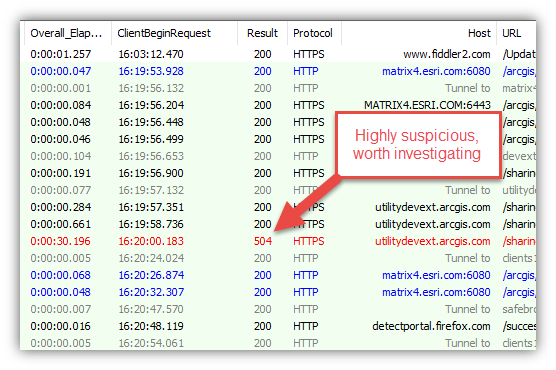The width and height of the screenshot is (556, 370).
Task: Select utilitydevext.arcgis.com host at 16:19:58.736
Action: pos(433,225)
